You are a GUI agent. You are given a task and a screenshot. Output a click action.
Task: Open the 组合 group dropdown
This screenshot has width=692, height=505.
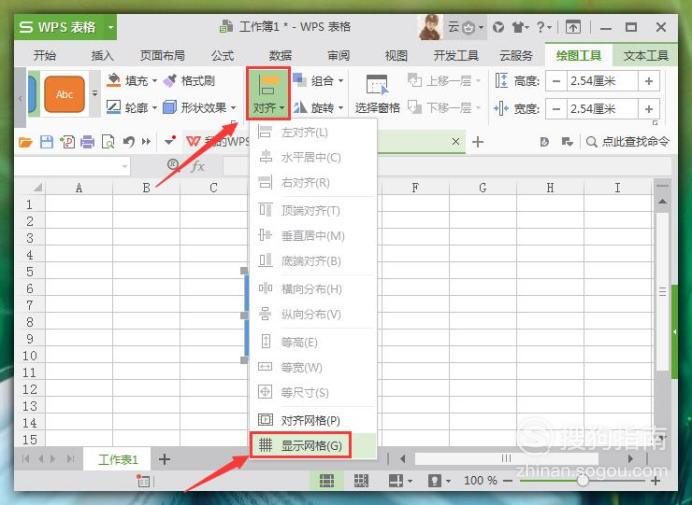(x=318, y=81)
